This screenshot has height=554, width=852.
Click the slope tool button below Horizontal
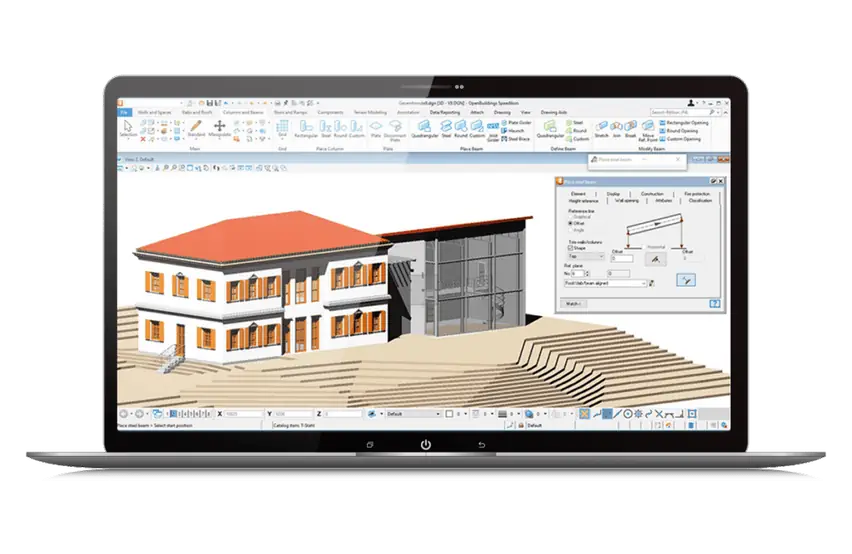pyautogui.click(x=655, y=260)
